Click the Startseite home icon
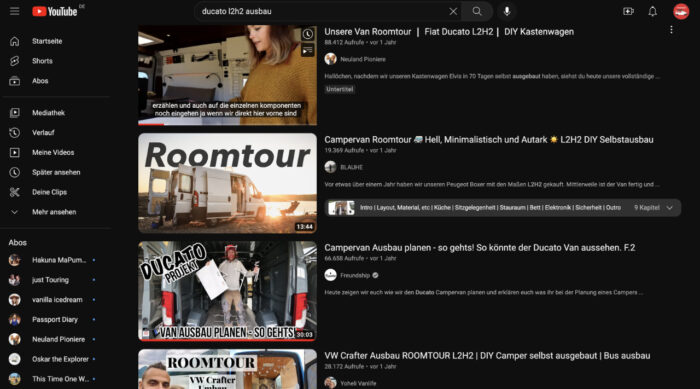The width and height of the screenshot is (700, 389). click(14, 41)
